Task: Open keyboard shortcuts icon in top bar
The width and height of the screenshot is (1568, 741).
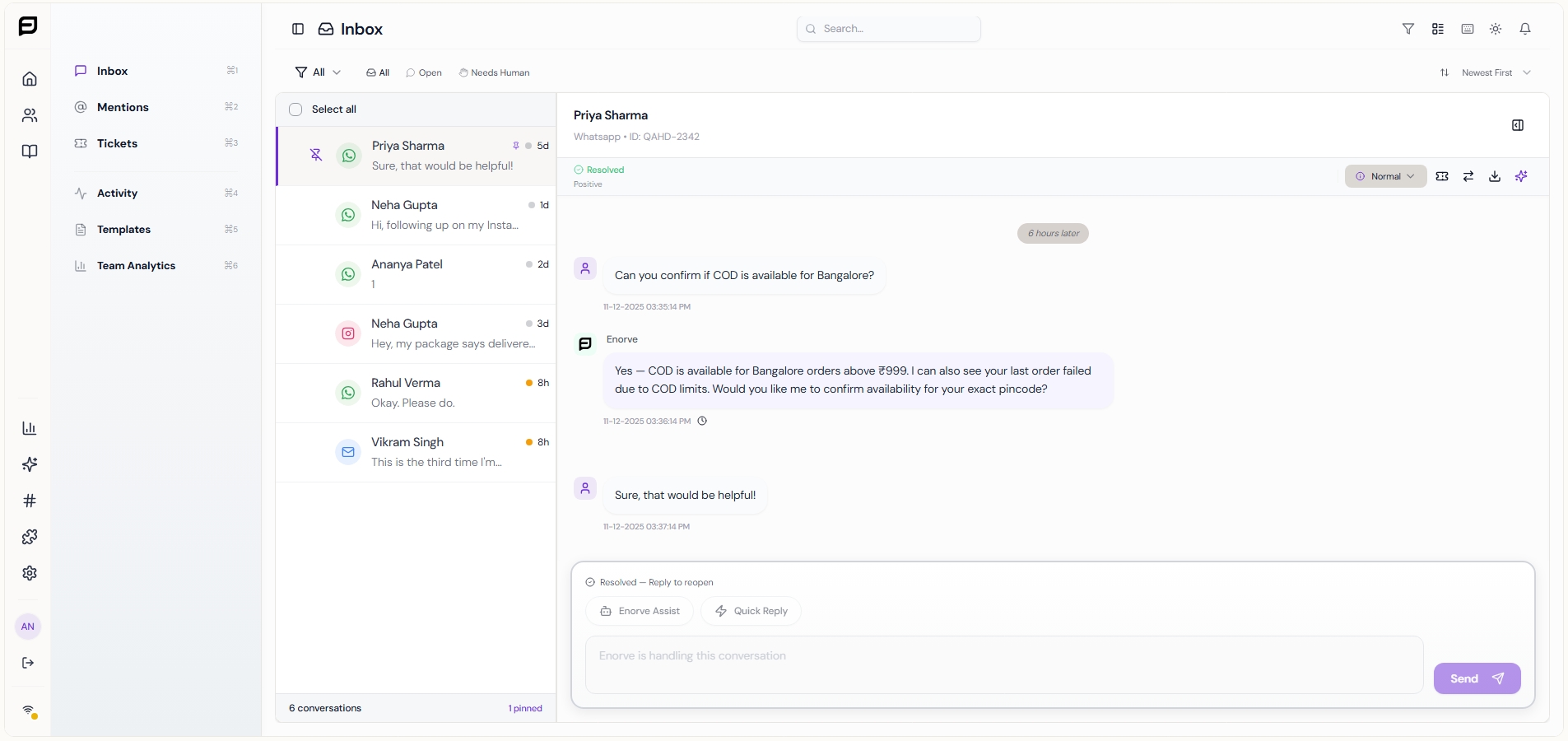Action: [x=1467, y=28]
